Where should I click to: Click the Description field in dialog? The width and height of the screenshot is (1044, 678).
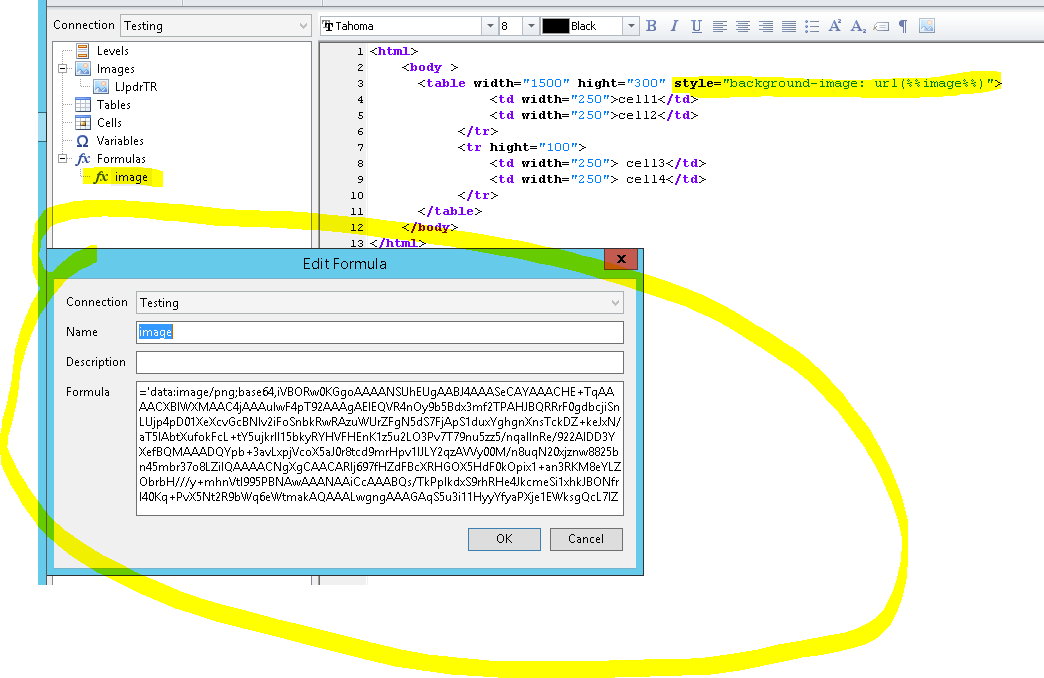click(x=380, y=362)
